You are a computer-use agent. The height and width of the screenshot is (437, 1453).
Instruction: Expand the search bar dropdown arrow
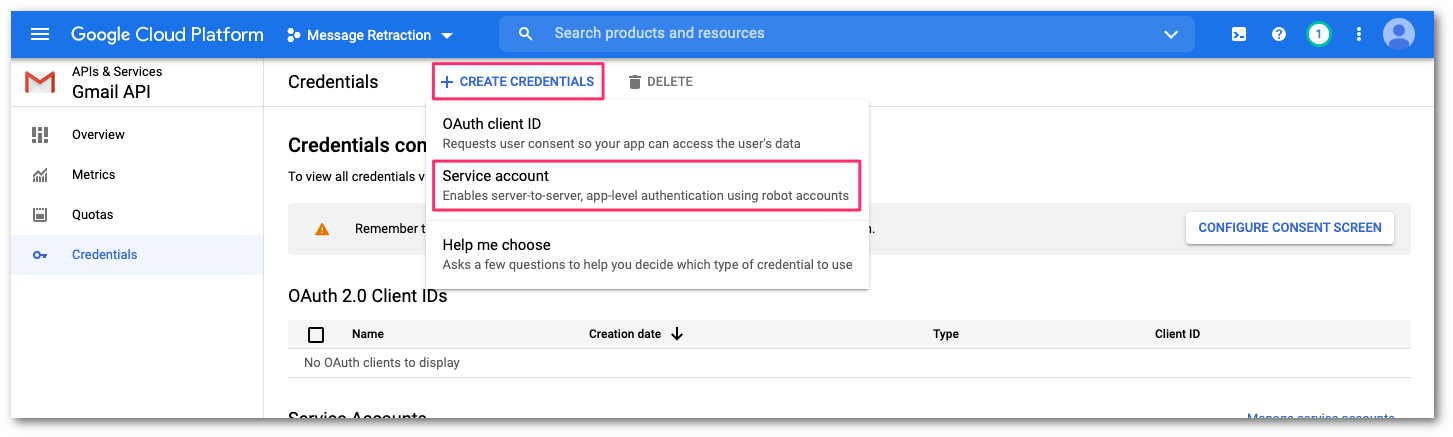point(1171,34)
